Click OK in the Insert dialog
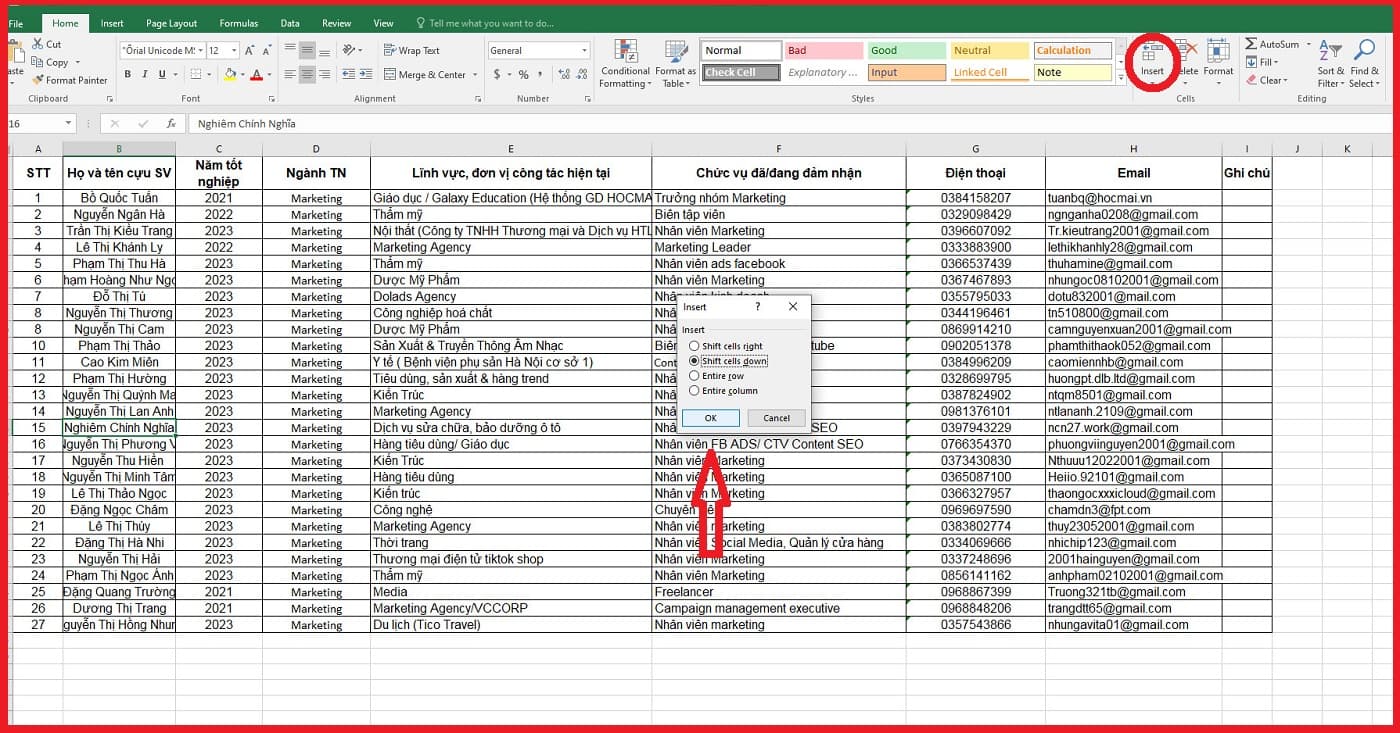This screenshot has height=733, width=1400. [x=710, y=418]
